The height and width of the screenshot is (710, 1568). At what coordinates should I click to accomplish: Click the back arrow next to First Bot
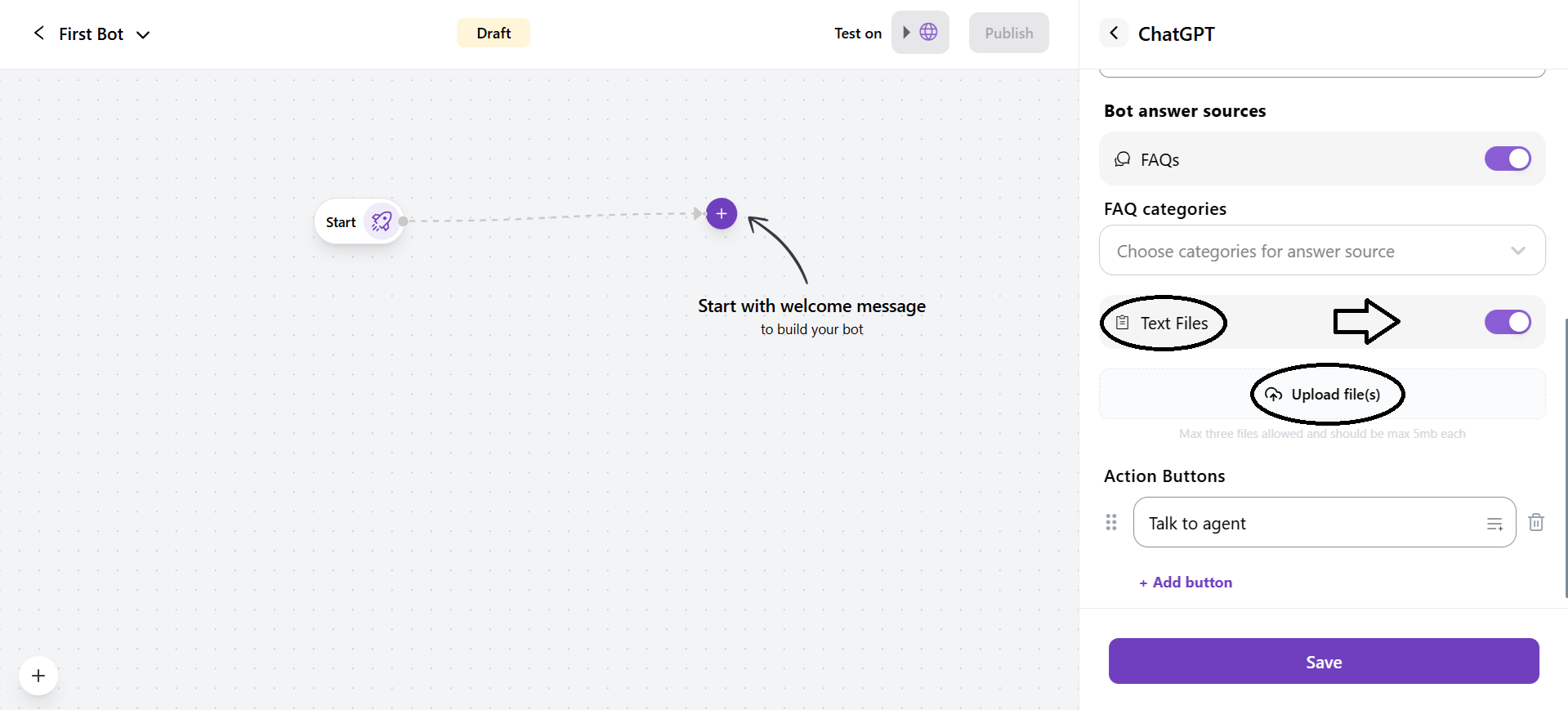38,33
